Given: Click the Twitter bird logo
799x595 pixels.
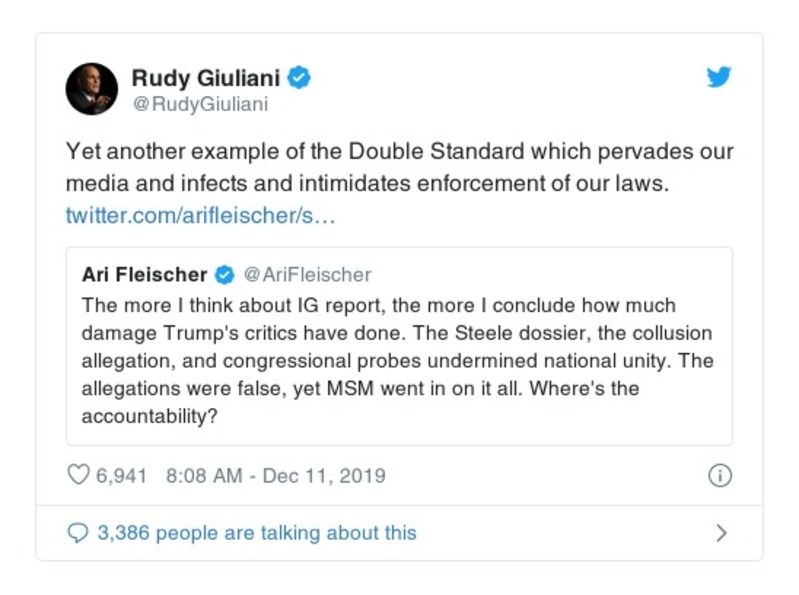Looking at the screenshot, I should pos(718,78).
